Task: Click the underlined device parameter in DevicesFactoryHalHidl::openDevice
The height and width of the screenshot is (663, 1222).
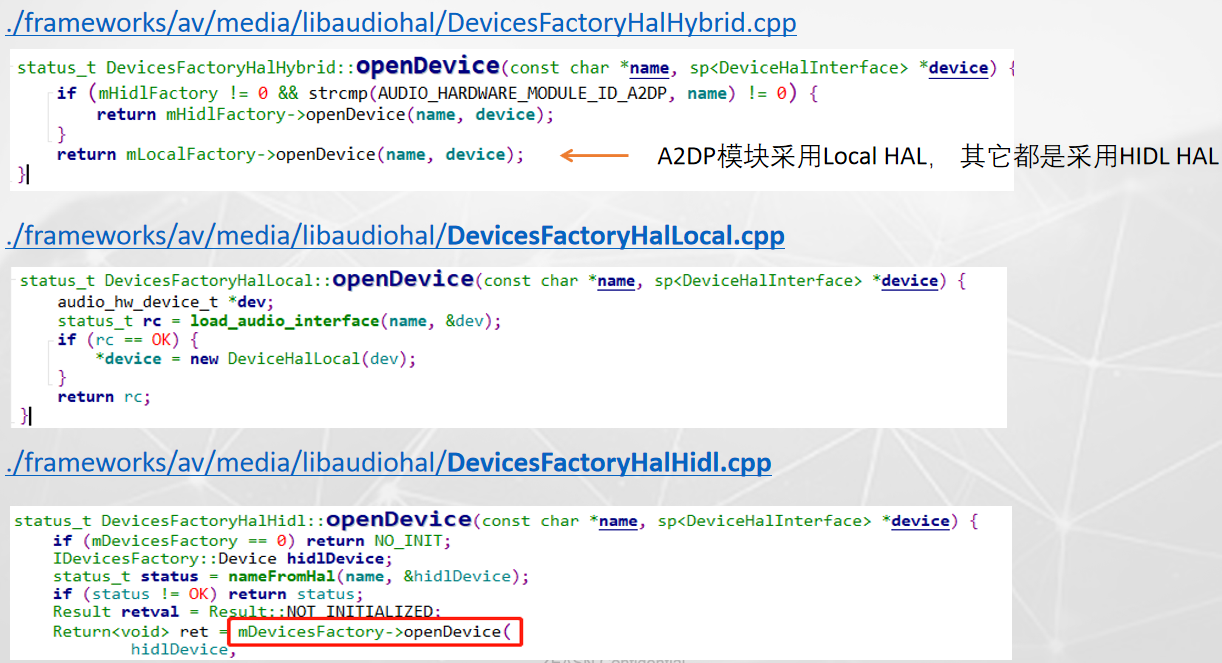Action: pyautogui.click(x=920, y=521)
